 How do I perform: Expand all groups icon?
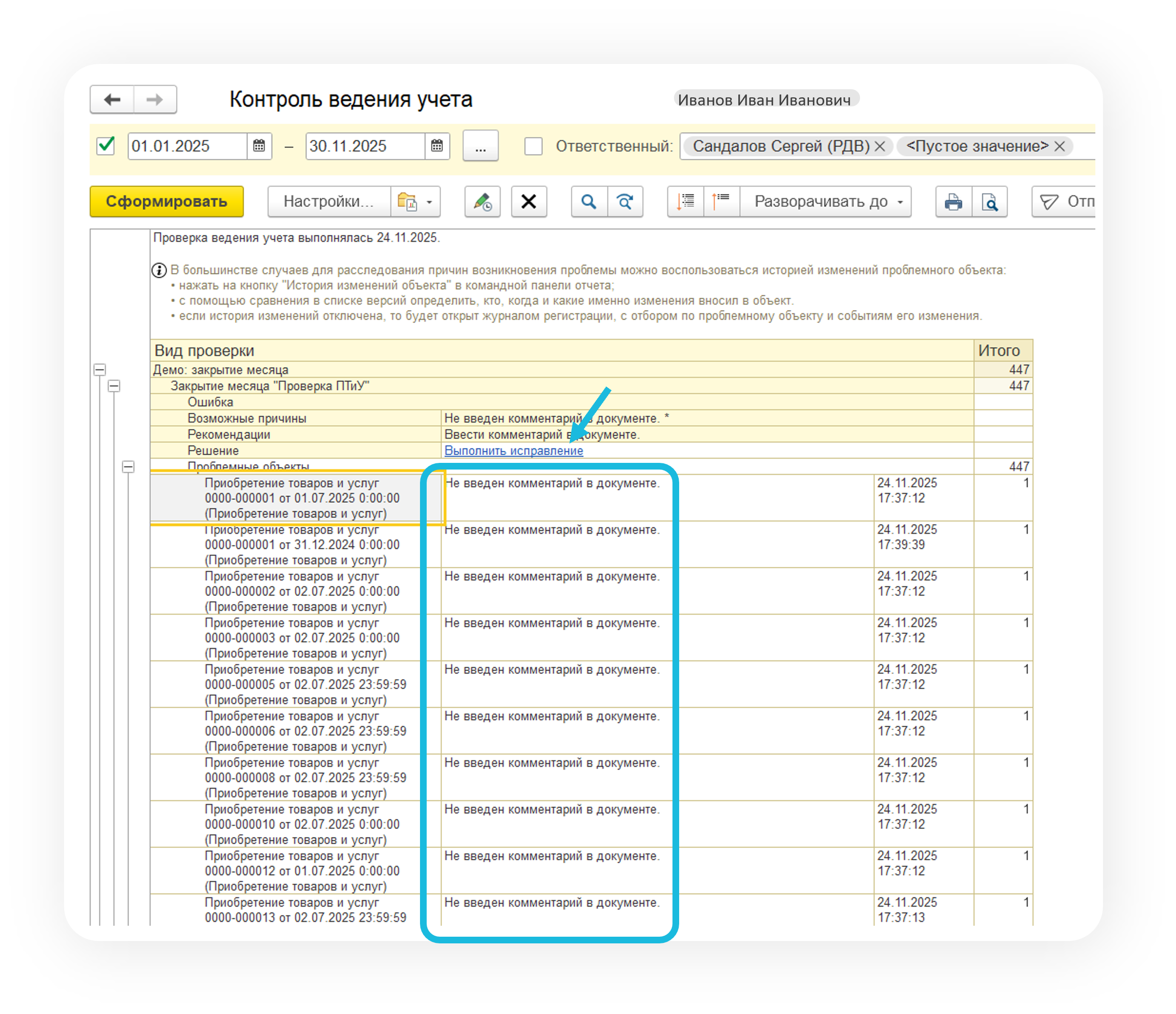(x=686, y=201)
